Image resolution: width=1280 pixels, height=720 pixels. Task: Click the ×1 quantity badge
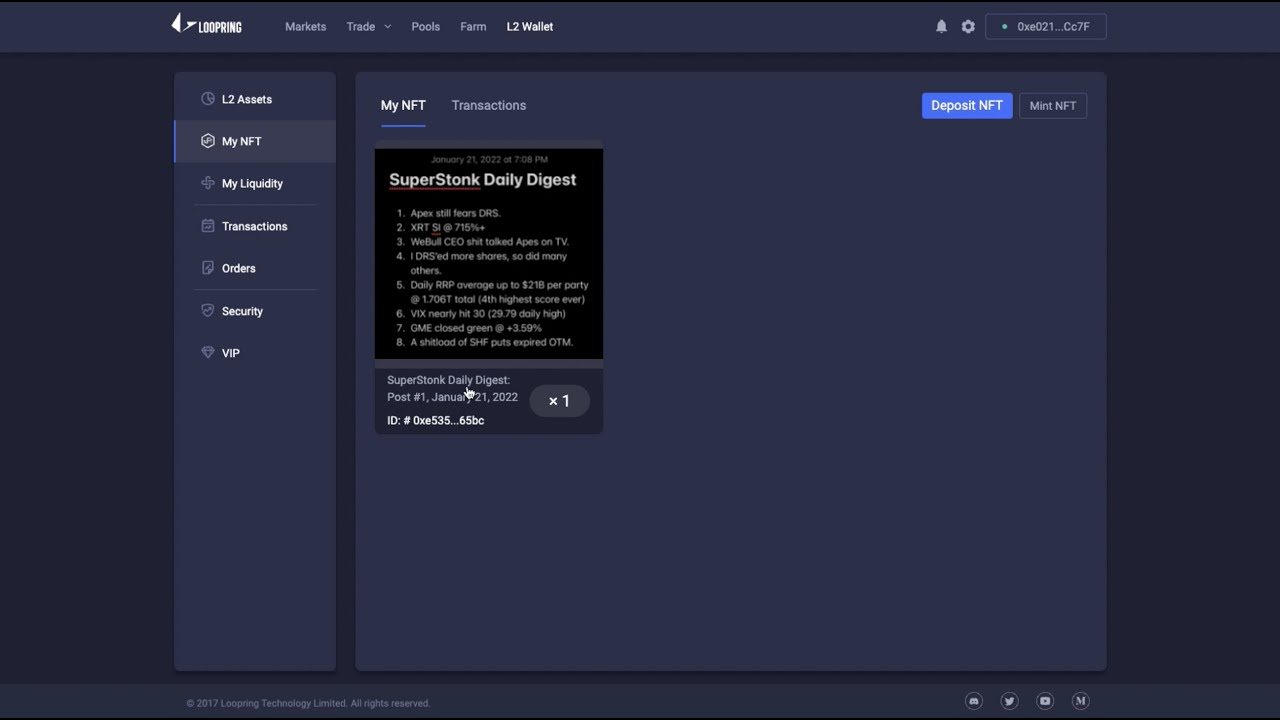tap(559, 401)
